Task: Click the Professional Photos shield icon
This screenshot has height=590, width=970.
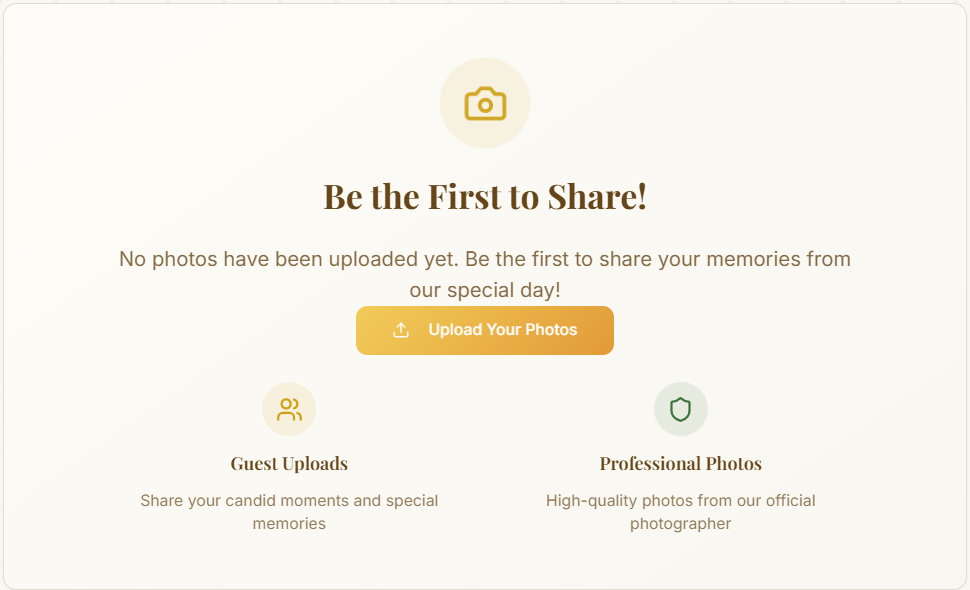Action: [681, 409]
